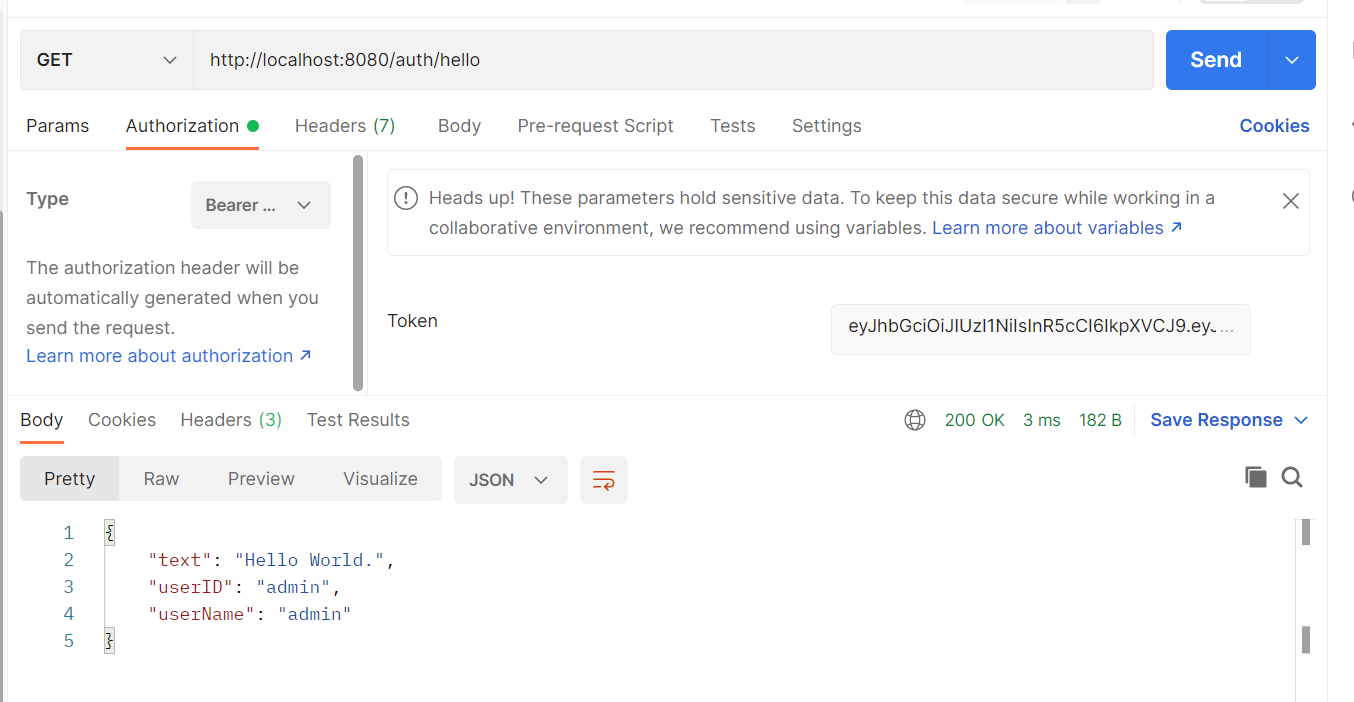Switch to the response Cookies tab
Screen dimensions: 1354x702
tap(122, 420)
